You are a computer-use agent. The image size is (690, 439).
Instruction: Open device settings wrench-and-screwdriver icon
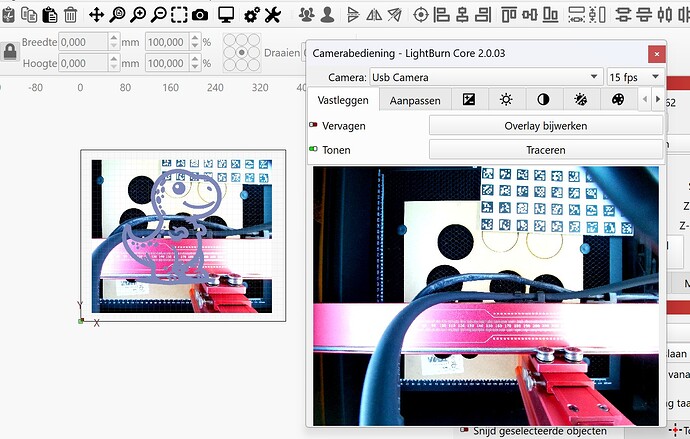tap(272, 15)
